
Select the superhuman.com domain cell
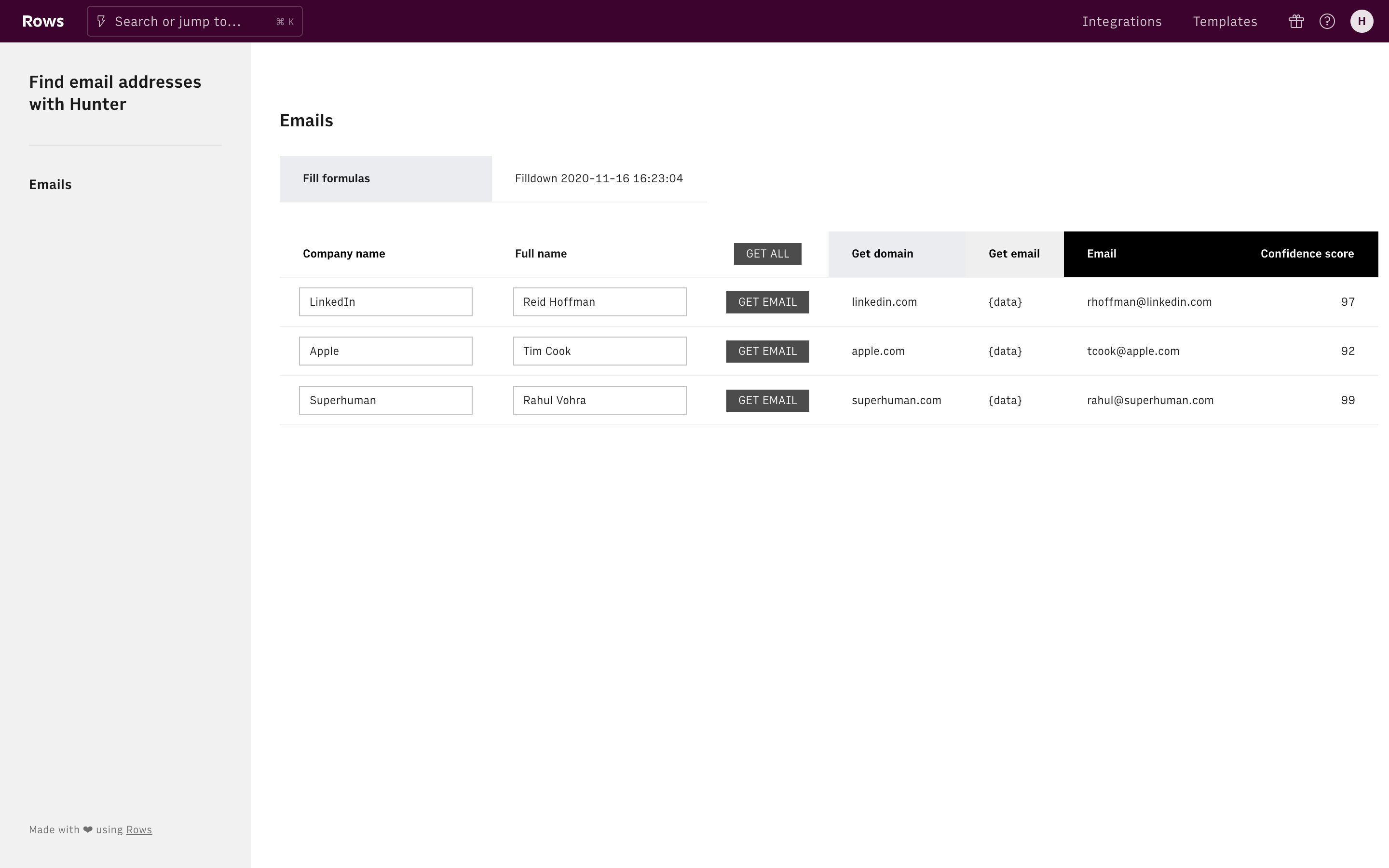tap(897, 400)
